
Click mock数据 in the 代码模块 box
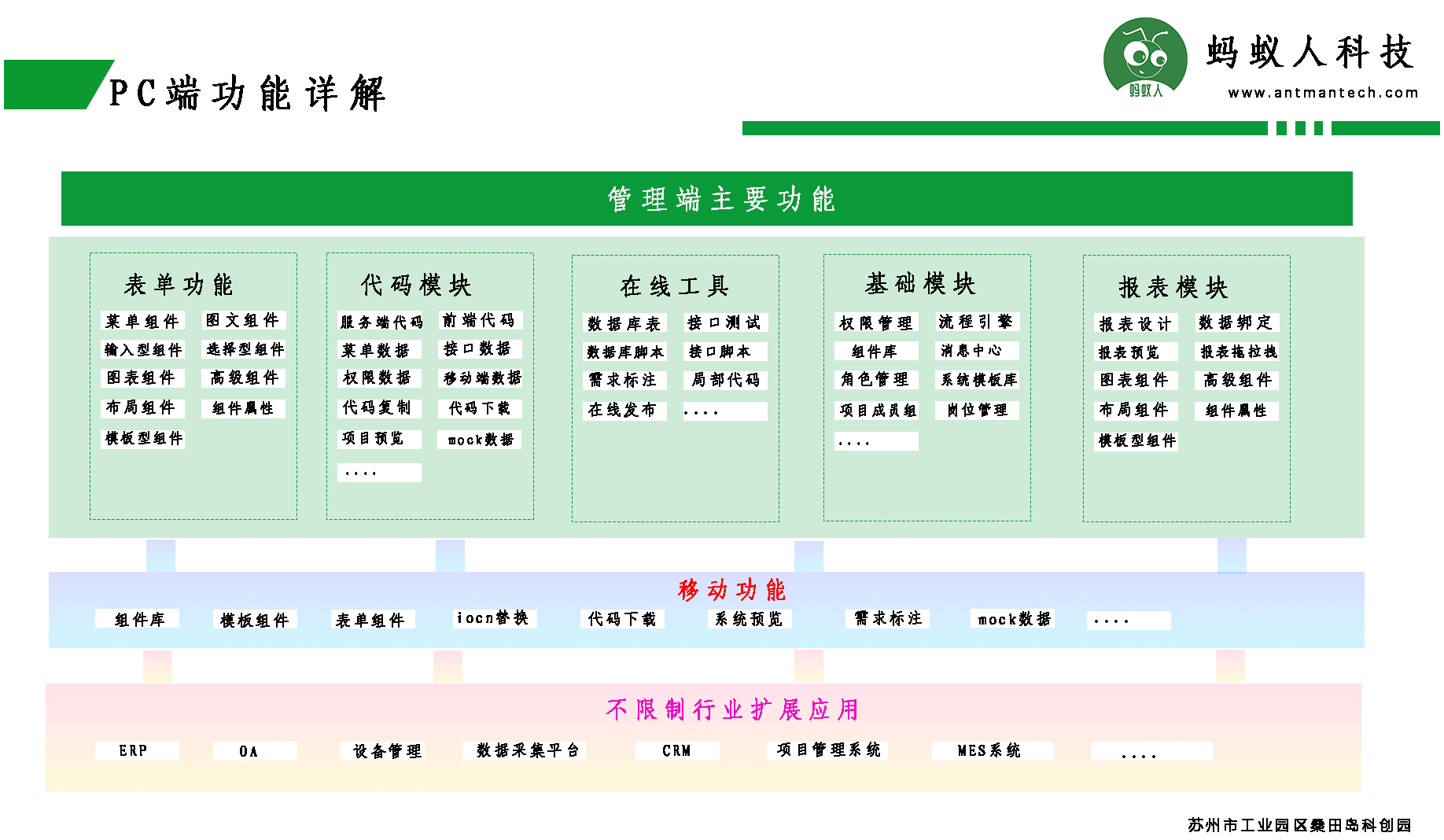click(x=480, y=440)
